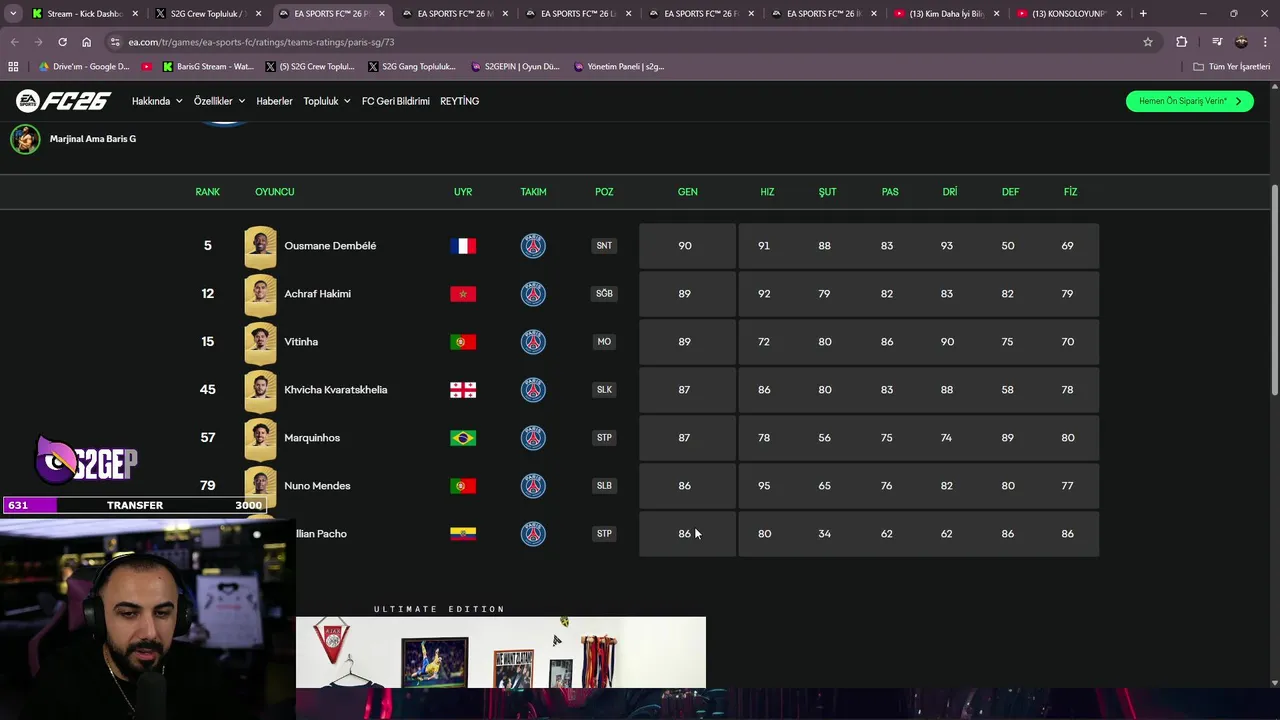Click Nuno Mendes's pace value 95

pyautogui.click(x=764, y=486)
